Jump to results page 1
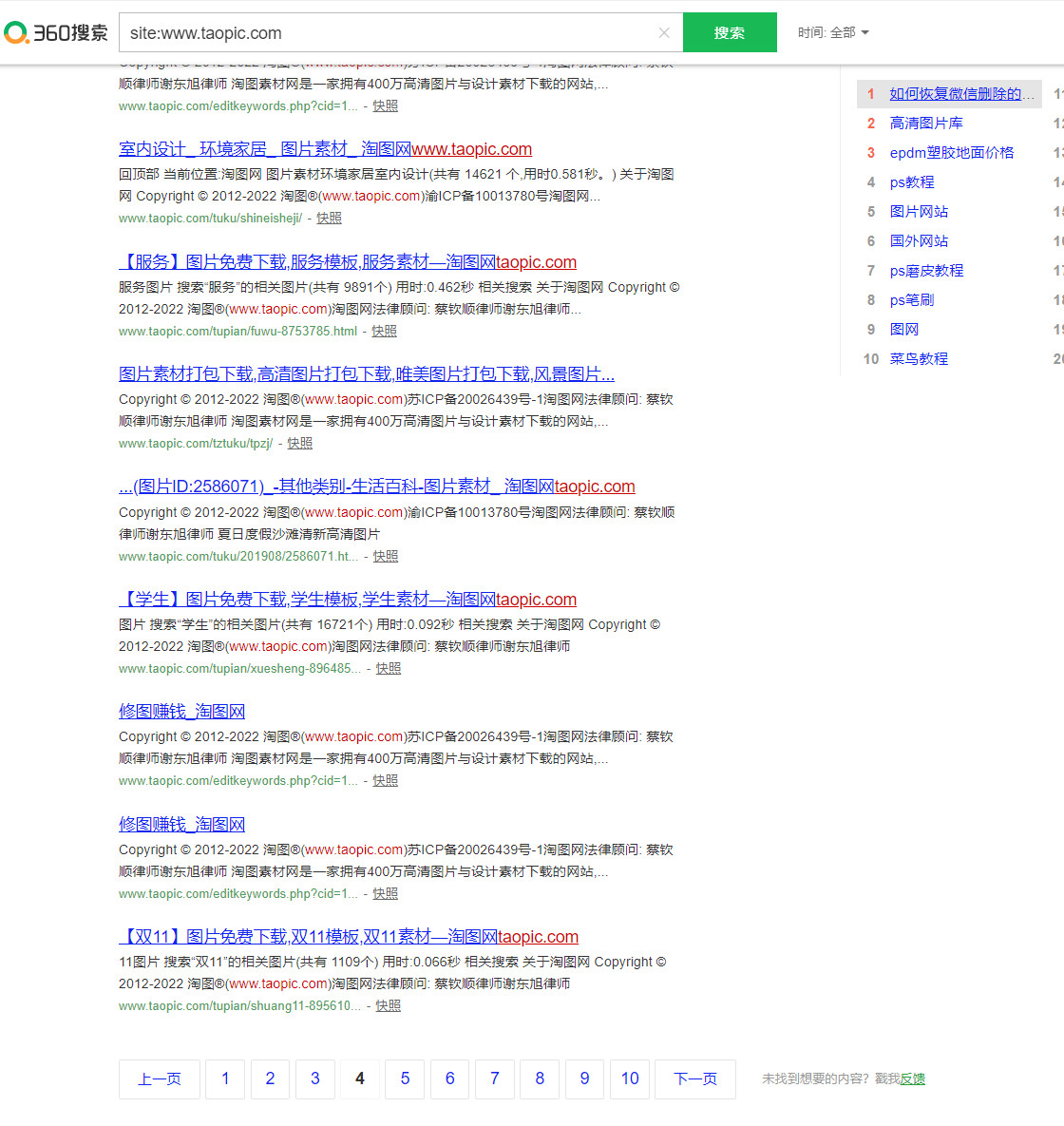The width and height of the screenshot is (1064, 1126). pyautogui.click(x=225, y=1079)
